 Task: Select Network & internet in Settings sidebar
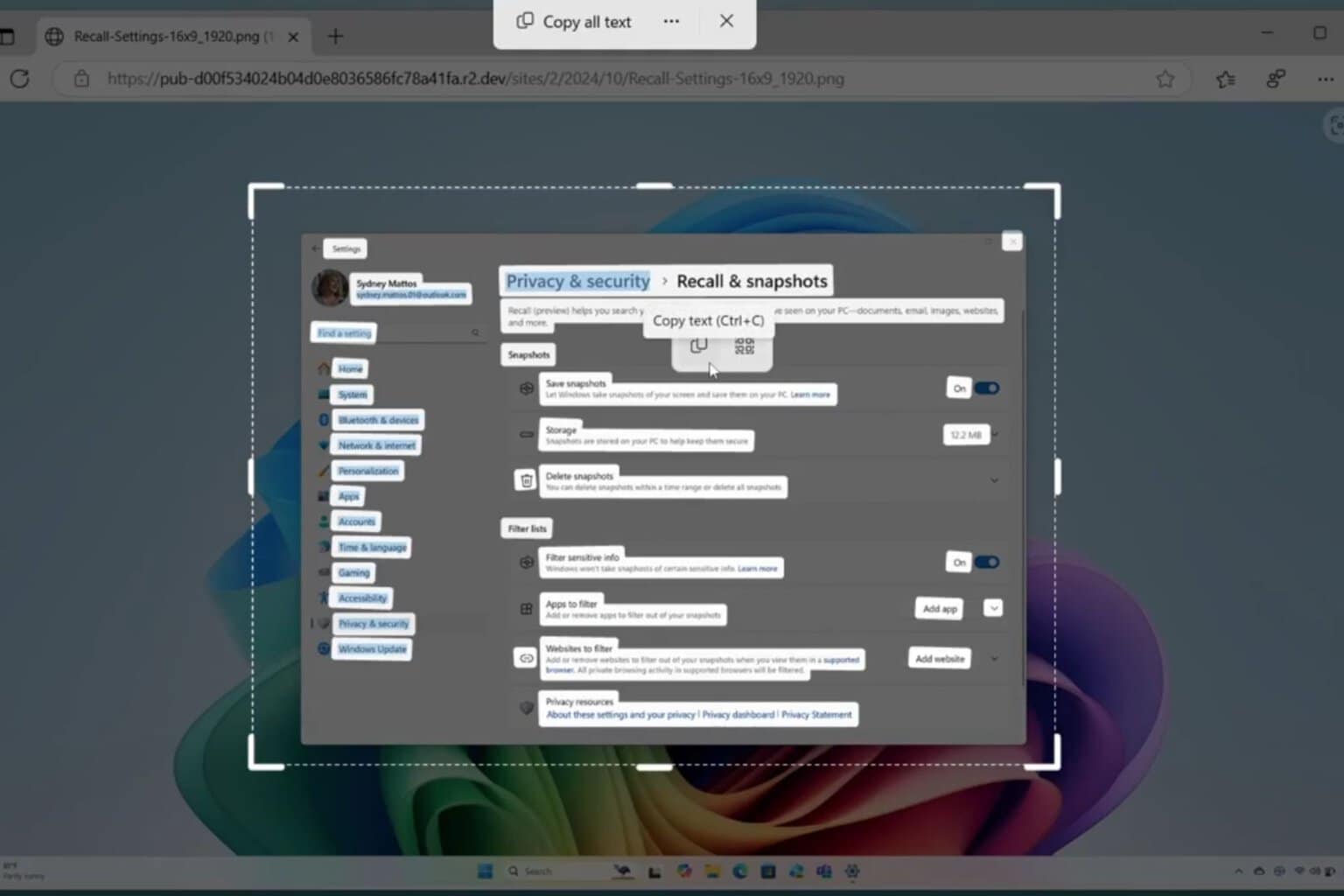377,445
